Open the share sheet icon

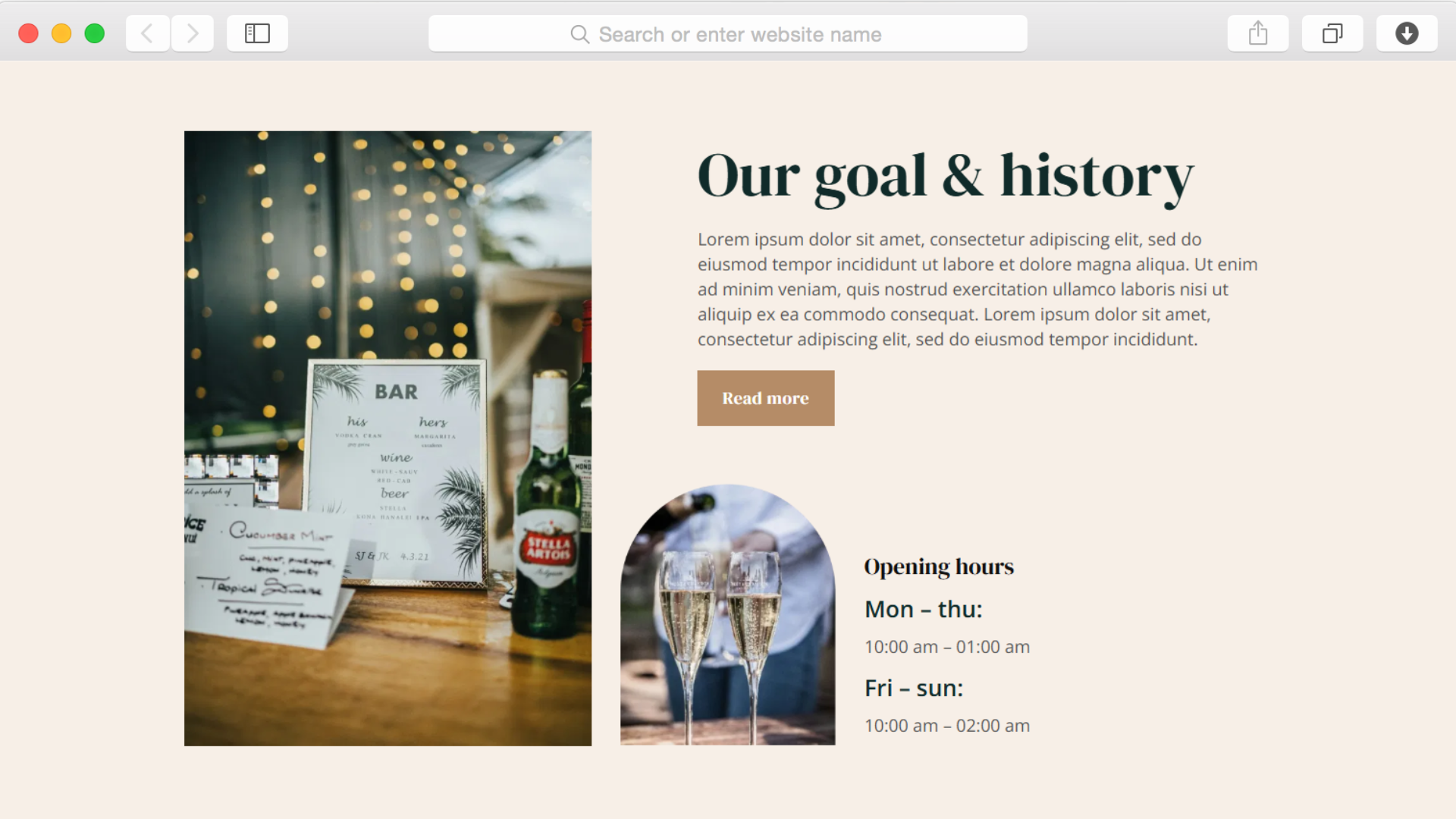point(1258,33)
